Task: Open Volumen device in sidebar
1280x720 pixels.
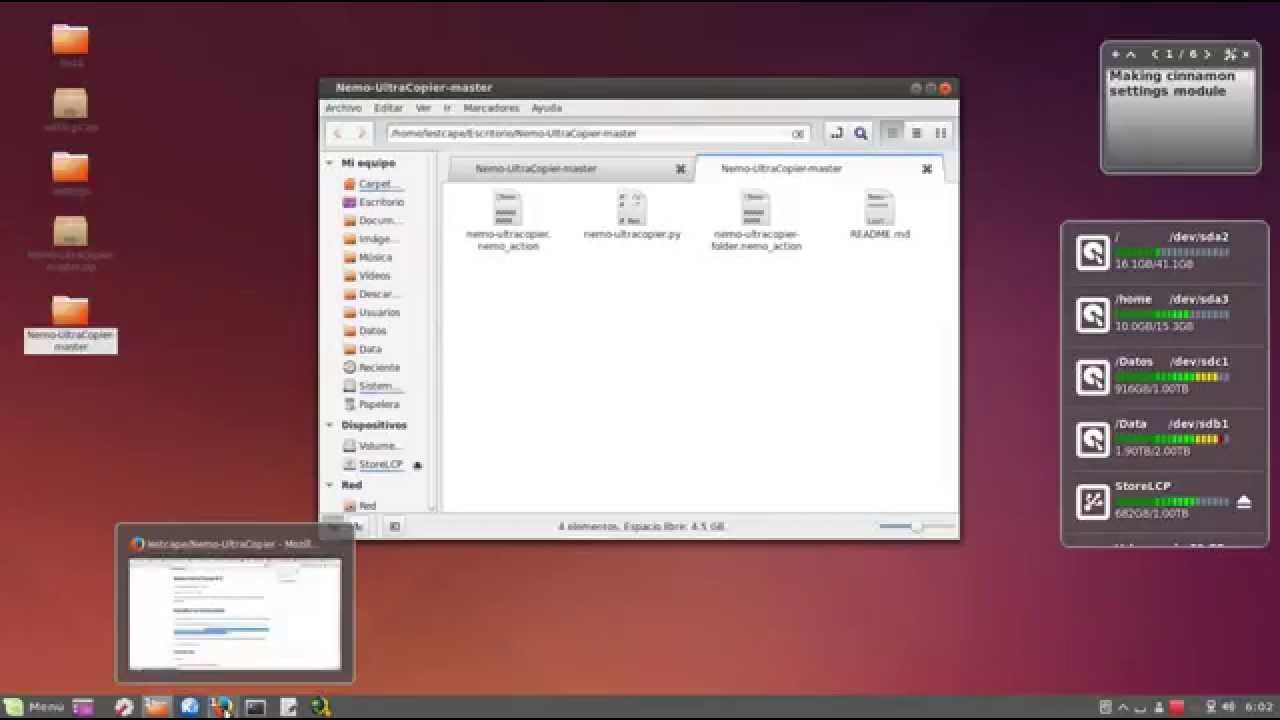Action: (373, 446)
